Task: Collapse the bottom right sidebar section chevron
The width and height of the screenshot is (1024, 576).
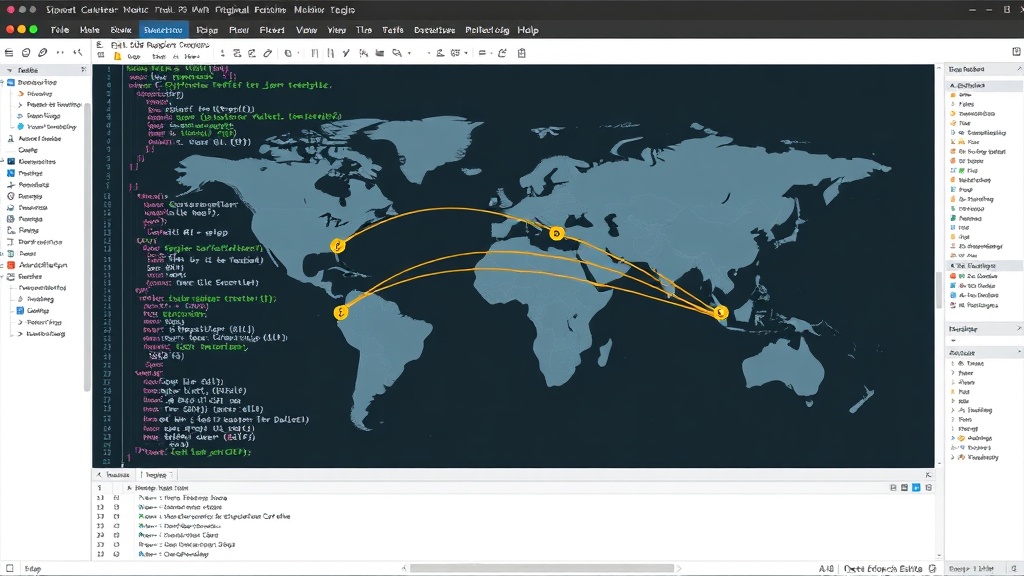Action: 1019,352
